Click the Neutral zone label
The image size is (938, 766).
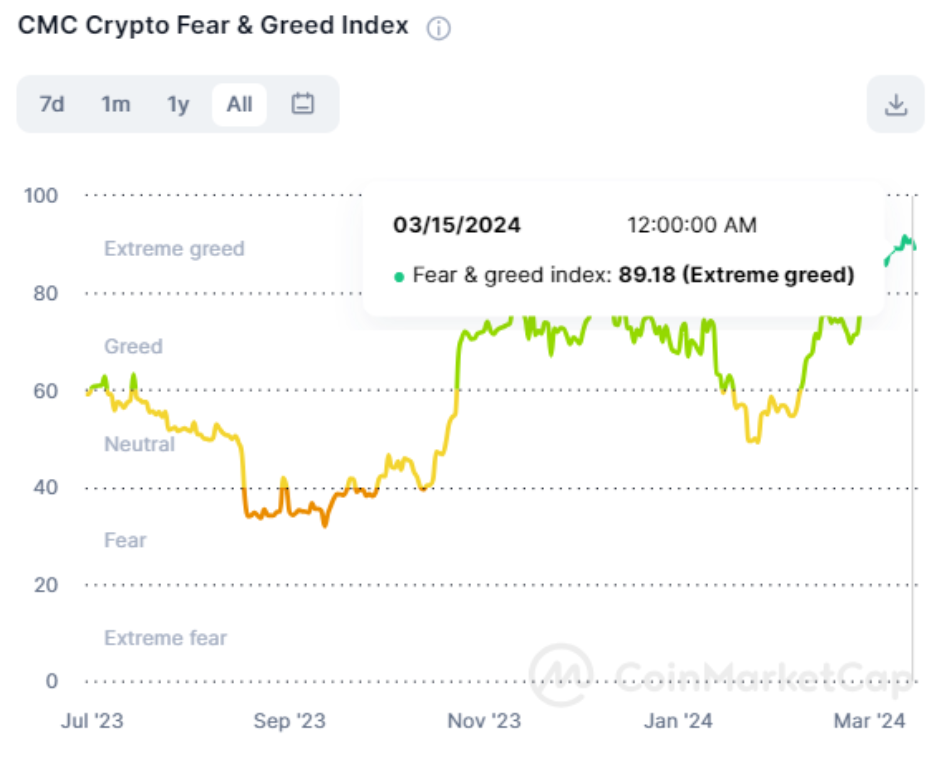tap(139, 443)
